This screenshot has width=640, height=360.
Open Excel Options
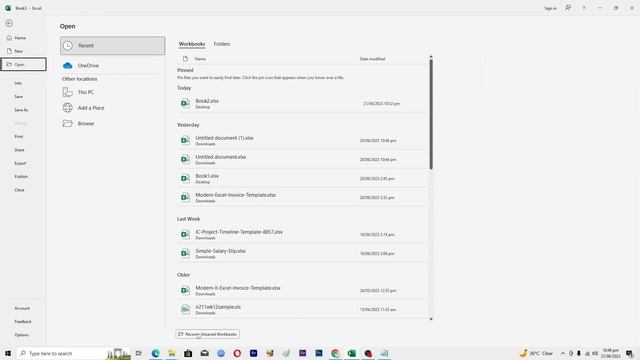click(x=21, y=335)
